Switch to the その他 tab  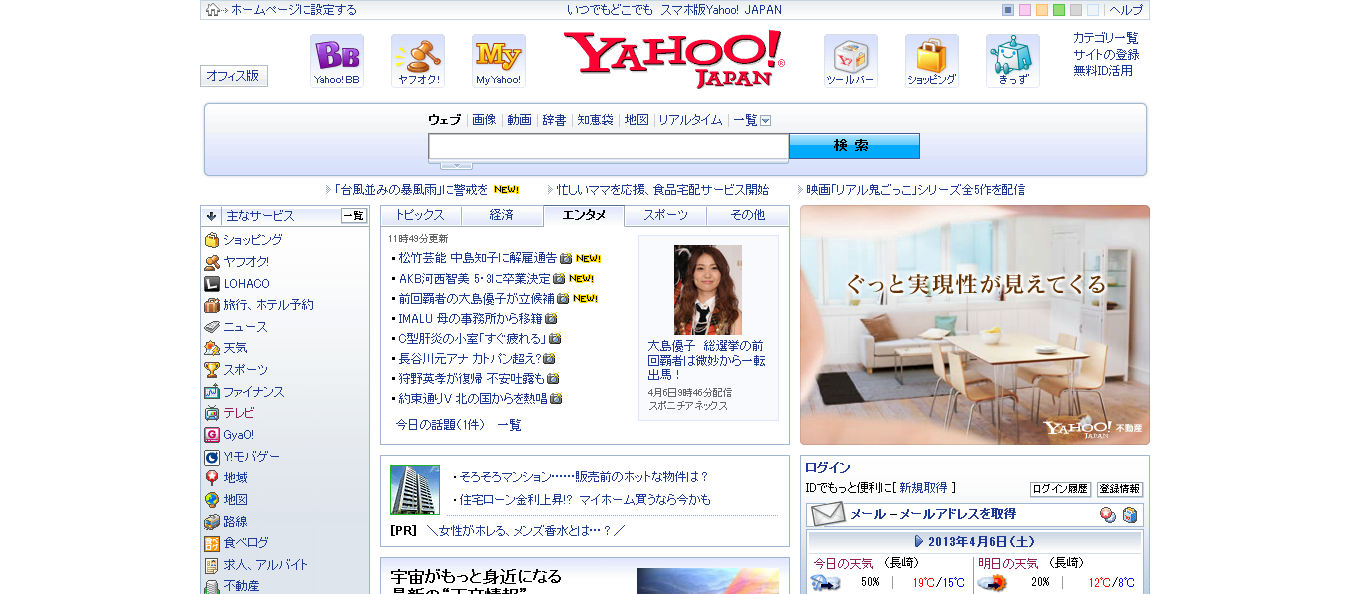click(748, 215)
